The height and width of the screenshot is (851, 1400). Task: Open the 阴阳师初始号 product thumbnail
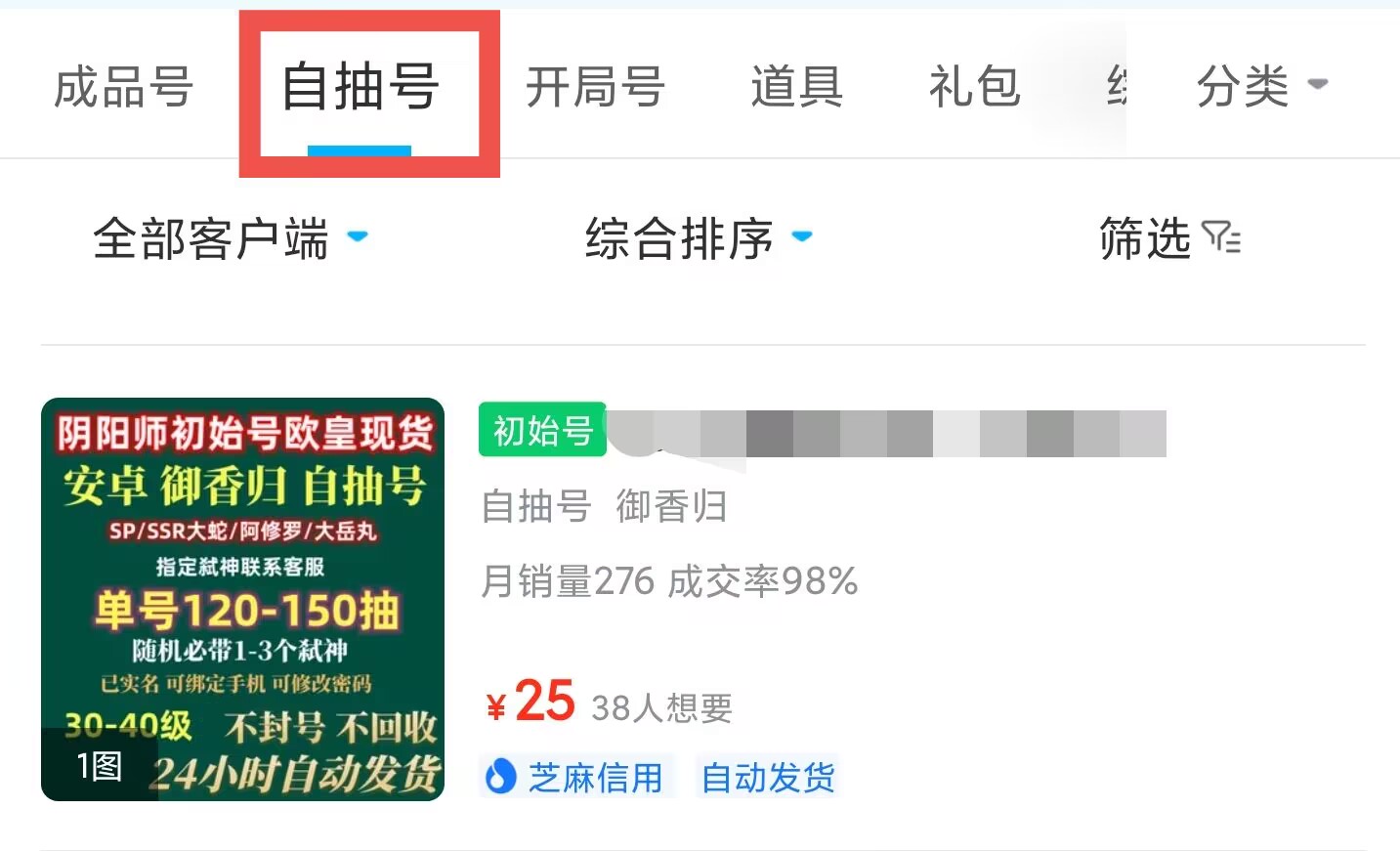(x=242, y=599)
